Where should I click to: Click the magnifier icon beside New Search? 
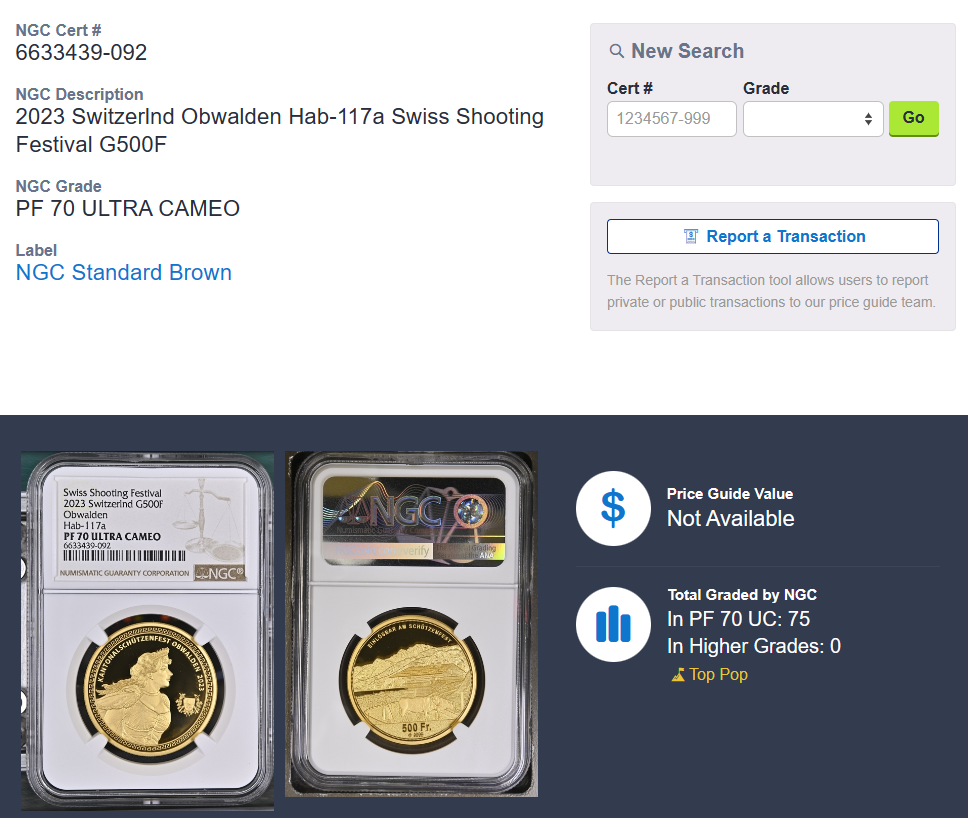pos(616,51)
